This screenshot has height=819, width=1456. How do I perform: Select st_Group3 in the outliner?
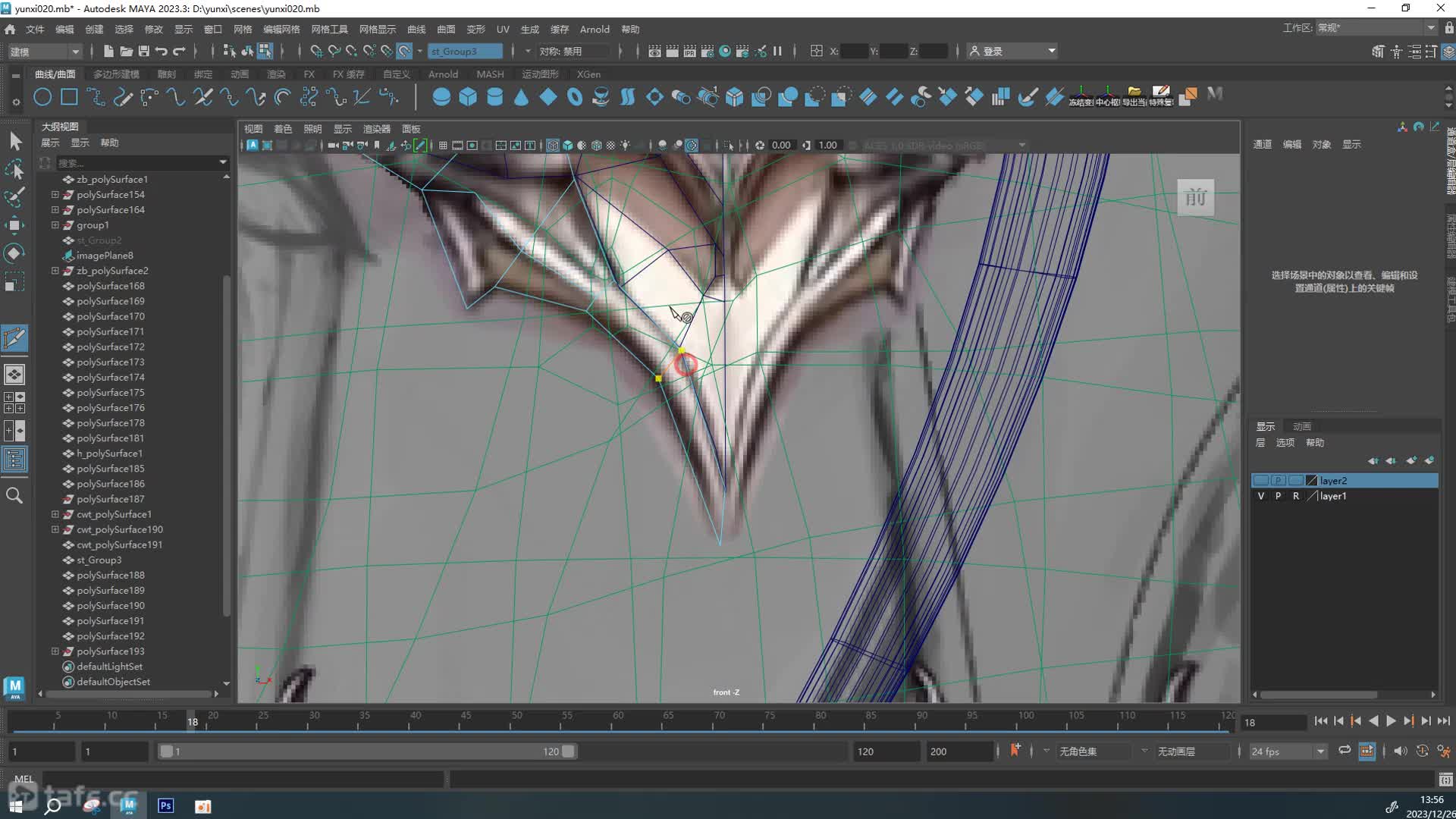[99, 560]
